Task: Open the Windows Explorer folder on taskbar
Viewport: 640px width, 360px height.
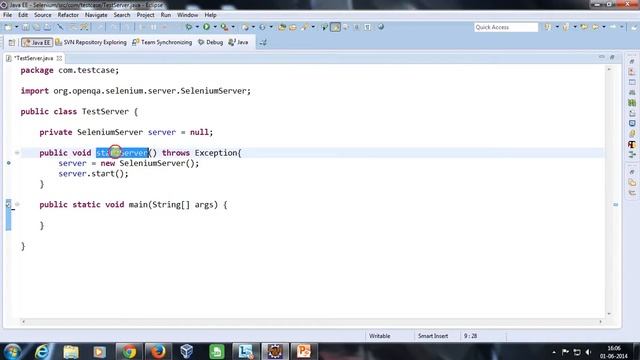Action: coord(71,351)
